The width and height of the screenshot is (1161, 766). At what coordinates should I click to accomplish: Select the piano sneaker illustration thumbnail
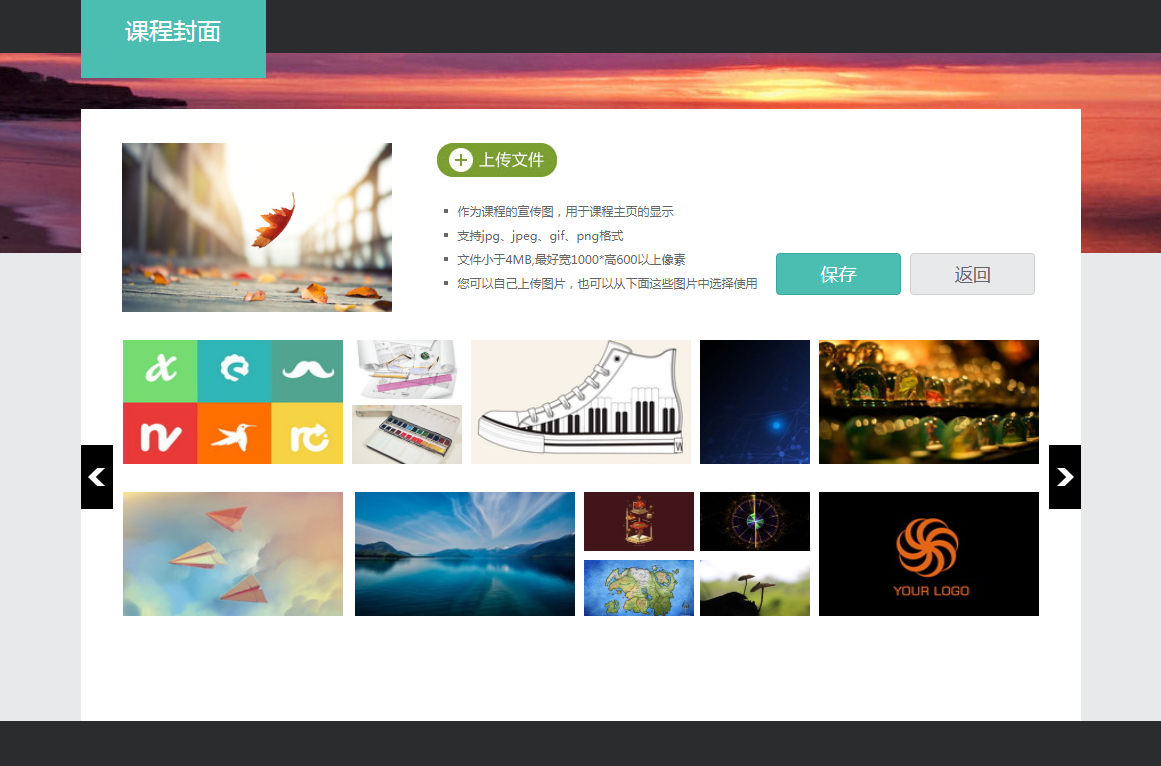pos(580,402)
